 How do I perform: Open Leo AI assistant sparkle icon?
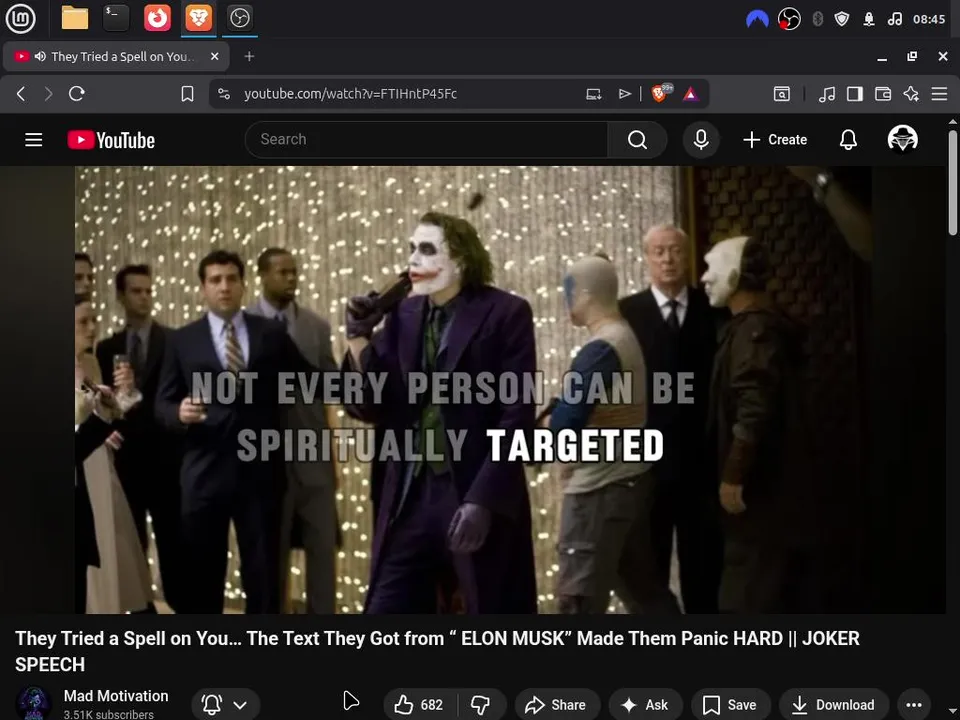[x=911, y=94]
